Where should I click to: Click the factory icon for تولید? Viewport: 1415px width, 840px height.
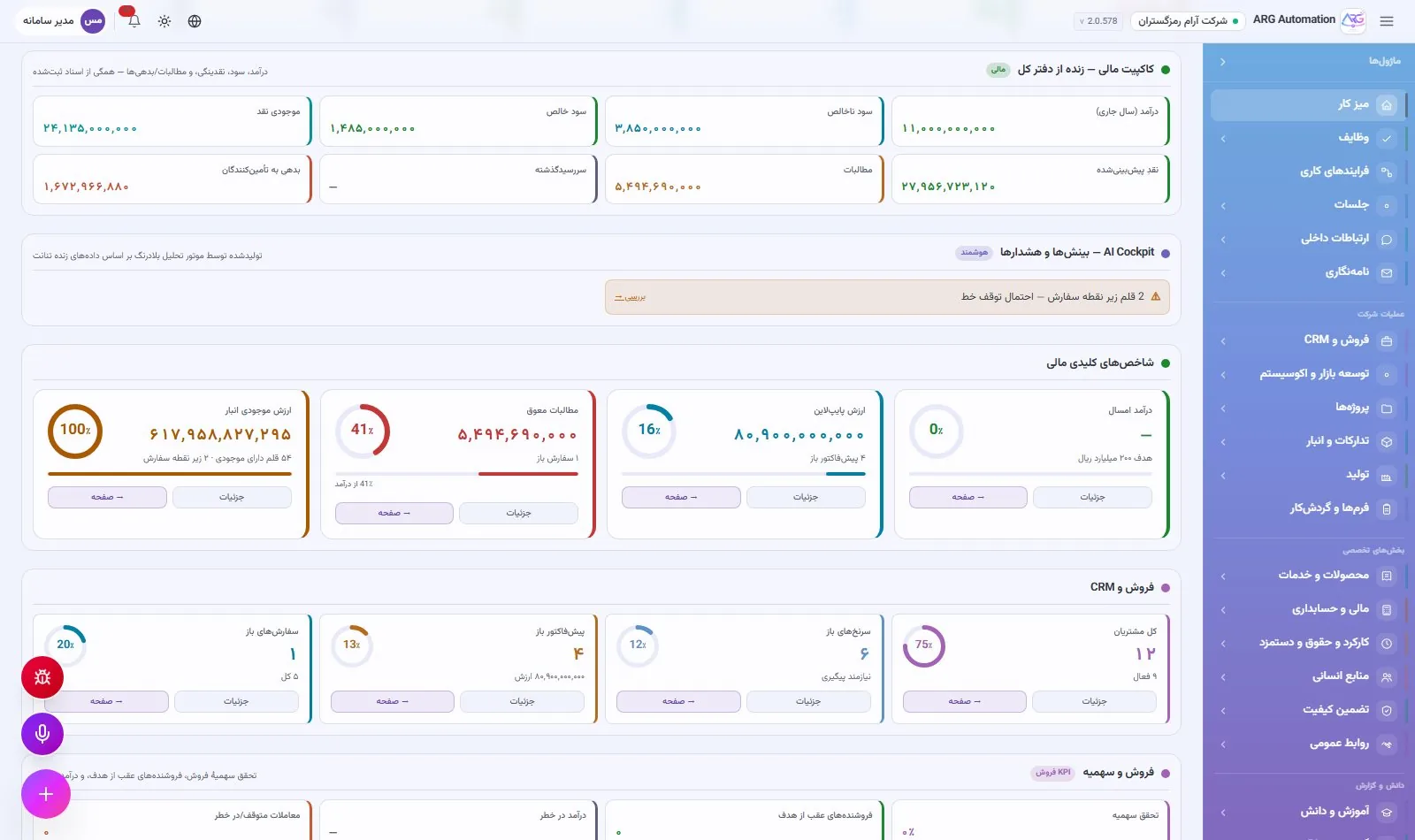point(1387,476)
